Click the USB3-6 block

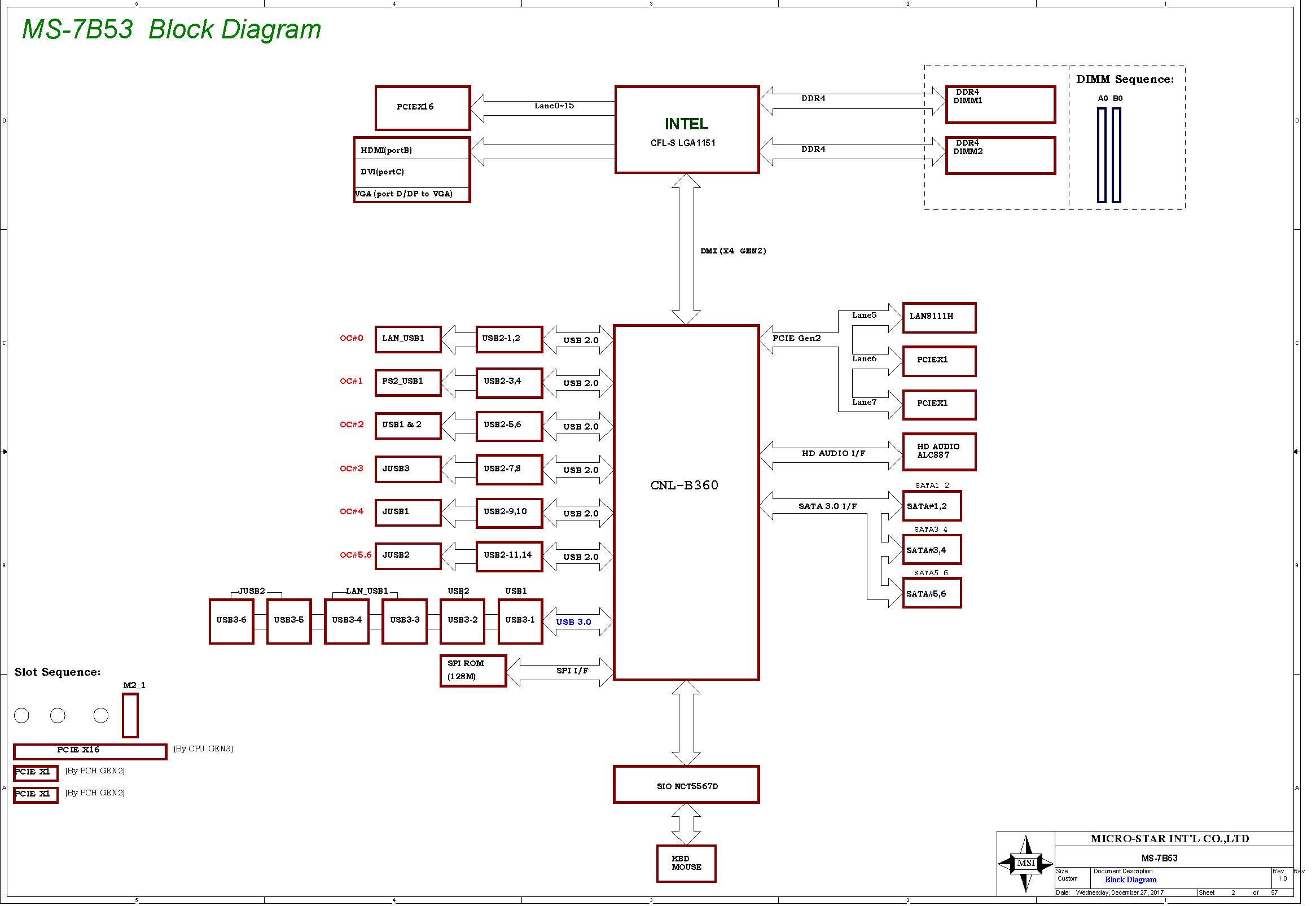pos(231,621)
